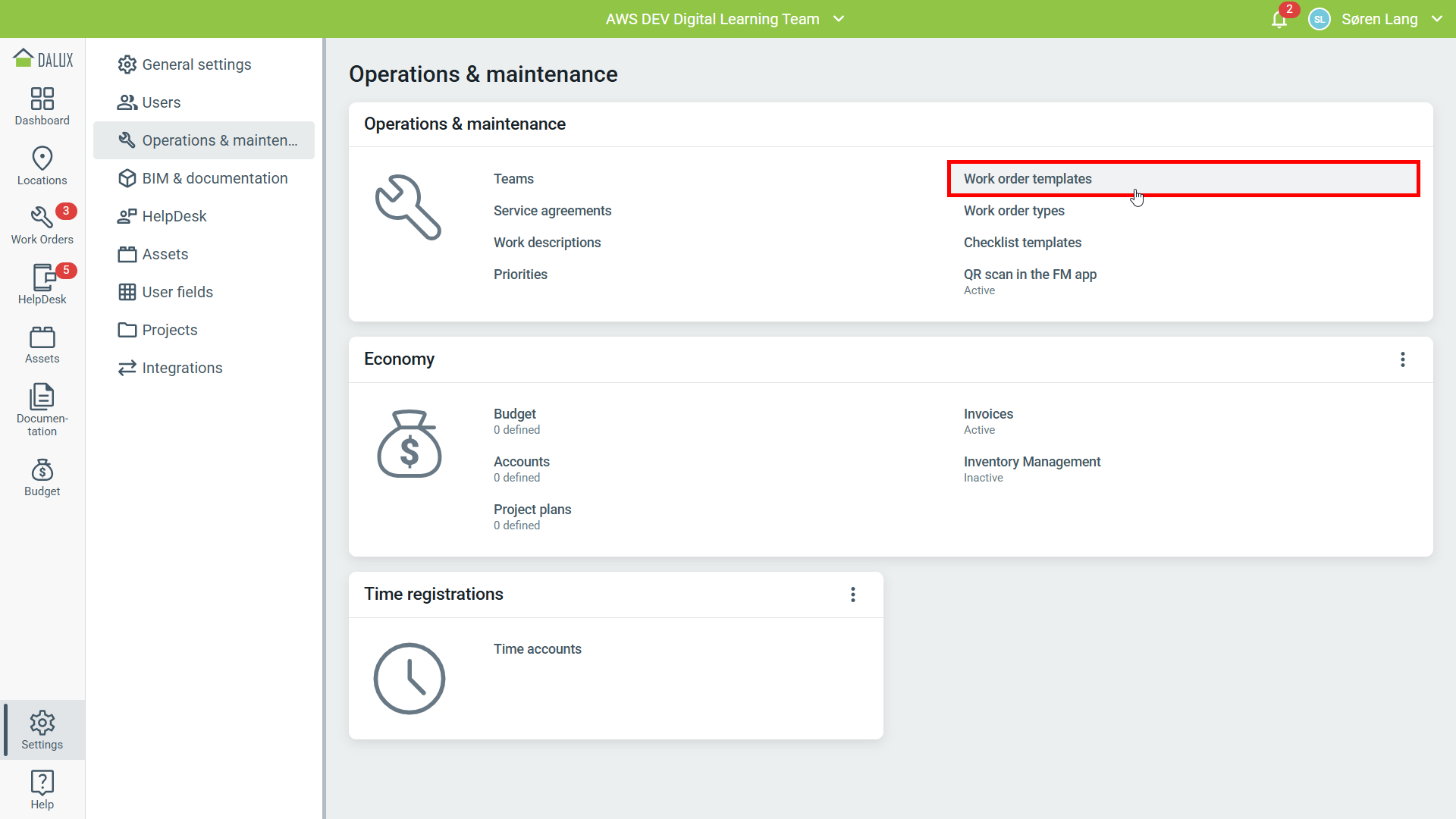Open Work Orders sidebar icon
The height and width of the screenshot is (819, 1456).
[42, 225]
